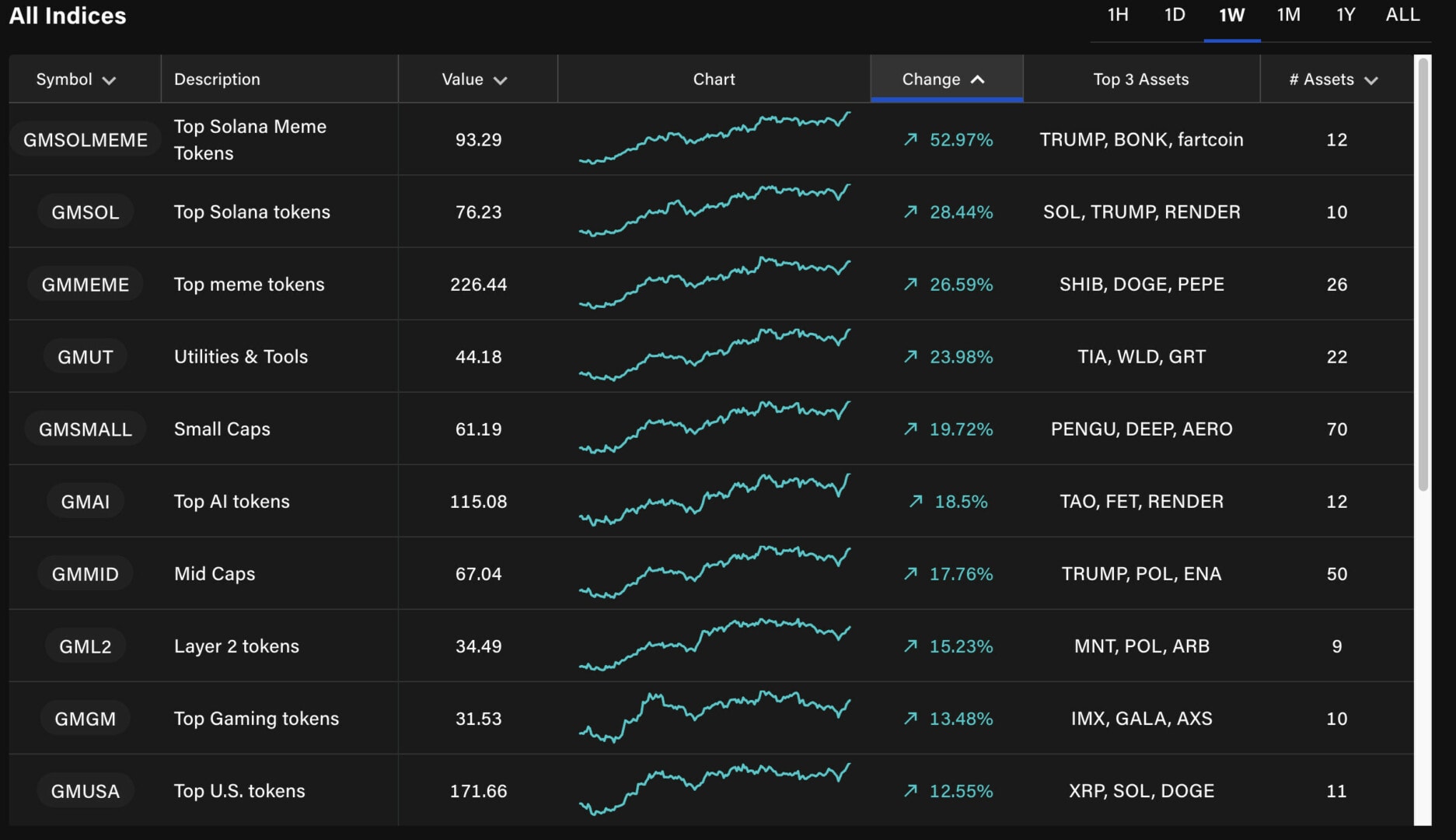Select 'Utilities & Tools' description
This screenshot has height=840, width=1456.
[x=241, y=357]
